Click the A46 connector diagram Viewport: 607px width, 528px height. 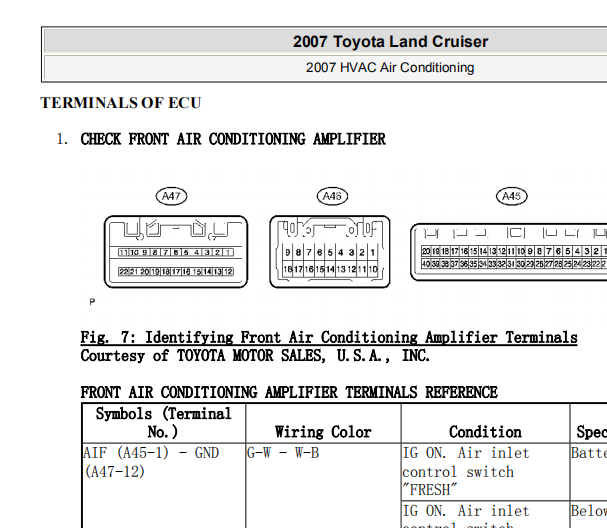tap(330, 252)
